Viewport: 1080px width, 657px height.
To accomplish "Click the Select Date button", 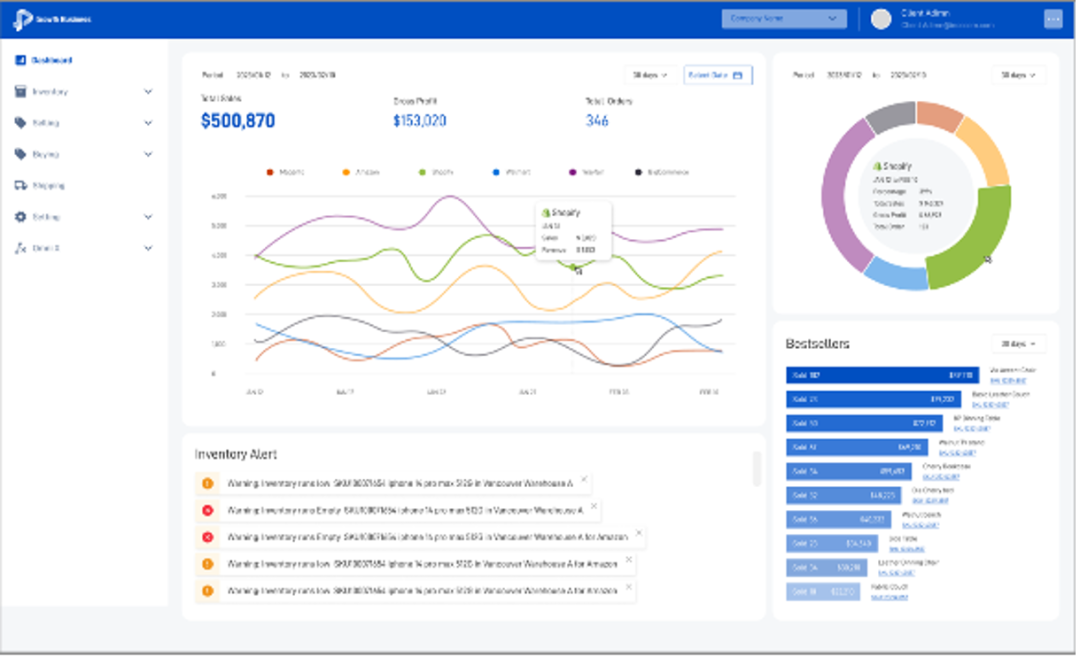I will [718, 75].
